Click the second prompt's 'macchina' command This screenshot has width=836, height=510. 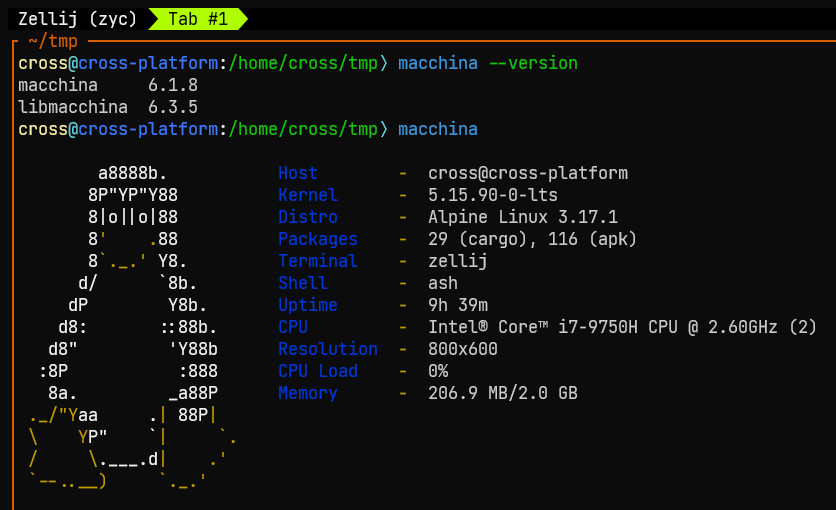438,129
